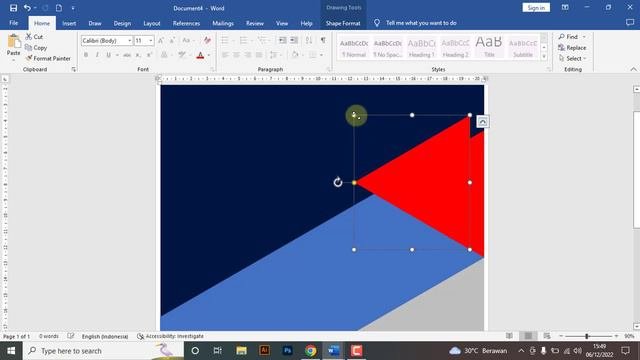Select the Format Painter tool
Screen dimensions: 640x360
(48, 58)
